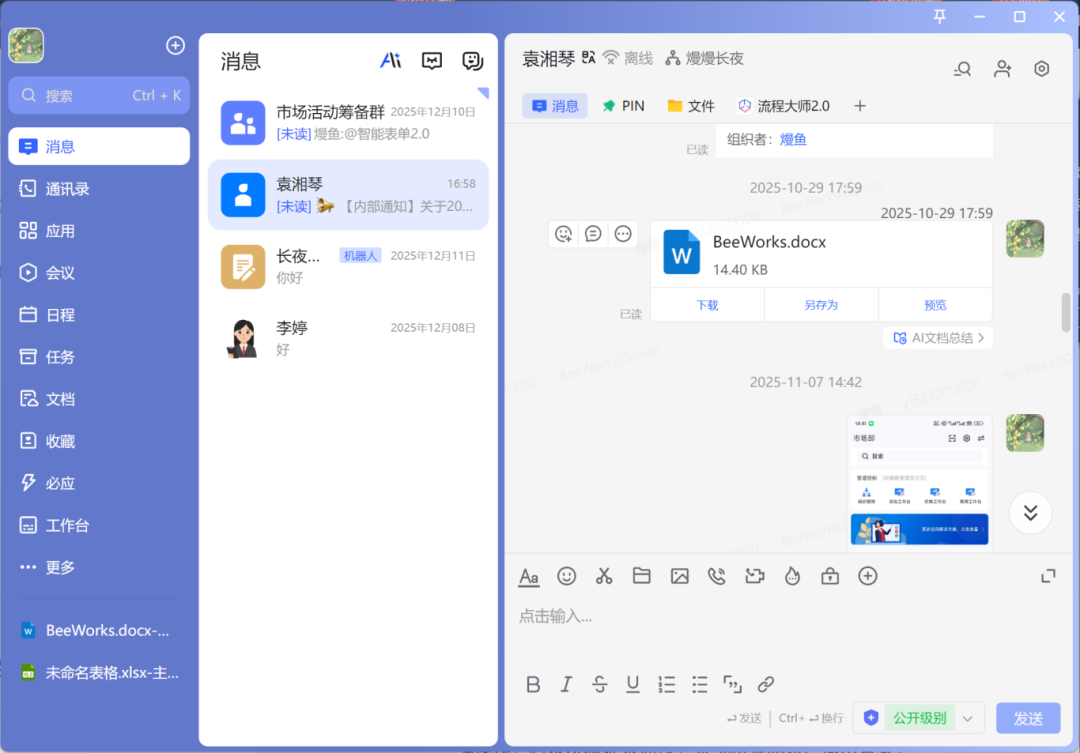Viewport: 1080px width, 753px height.
Task: Click the 下载 button on BeeWorks.docx
Action: [707, 305]
